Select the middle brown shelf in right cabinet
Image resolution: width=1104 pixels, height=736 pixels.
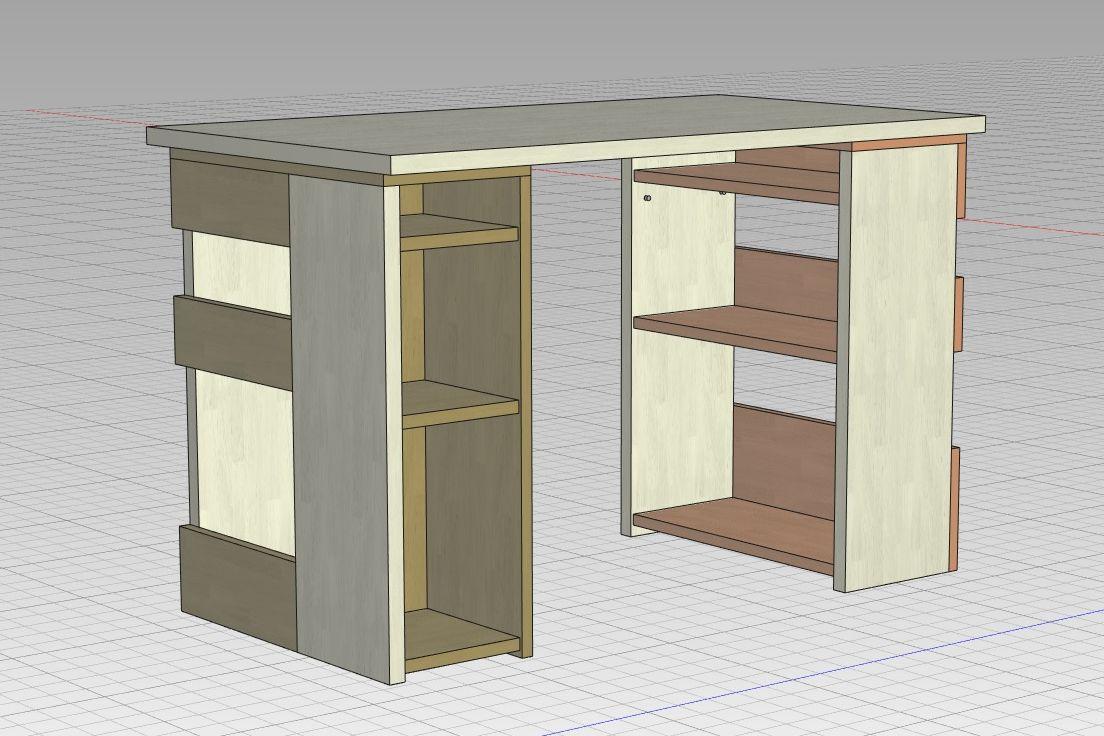point(736,332)
